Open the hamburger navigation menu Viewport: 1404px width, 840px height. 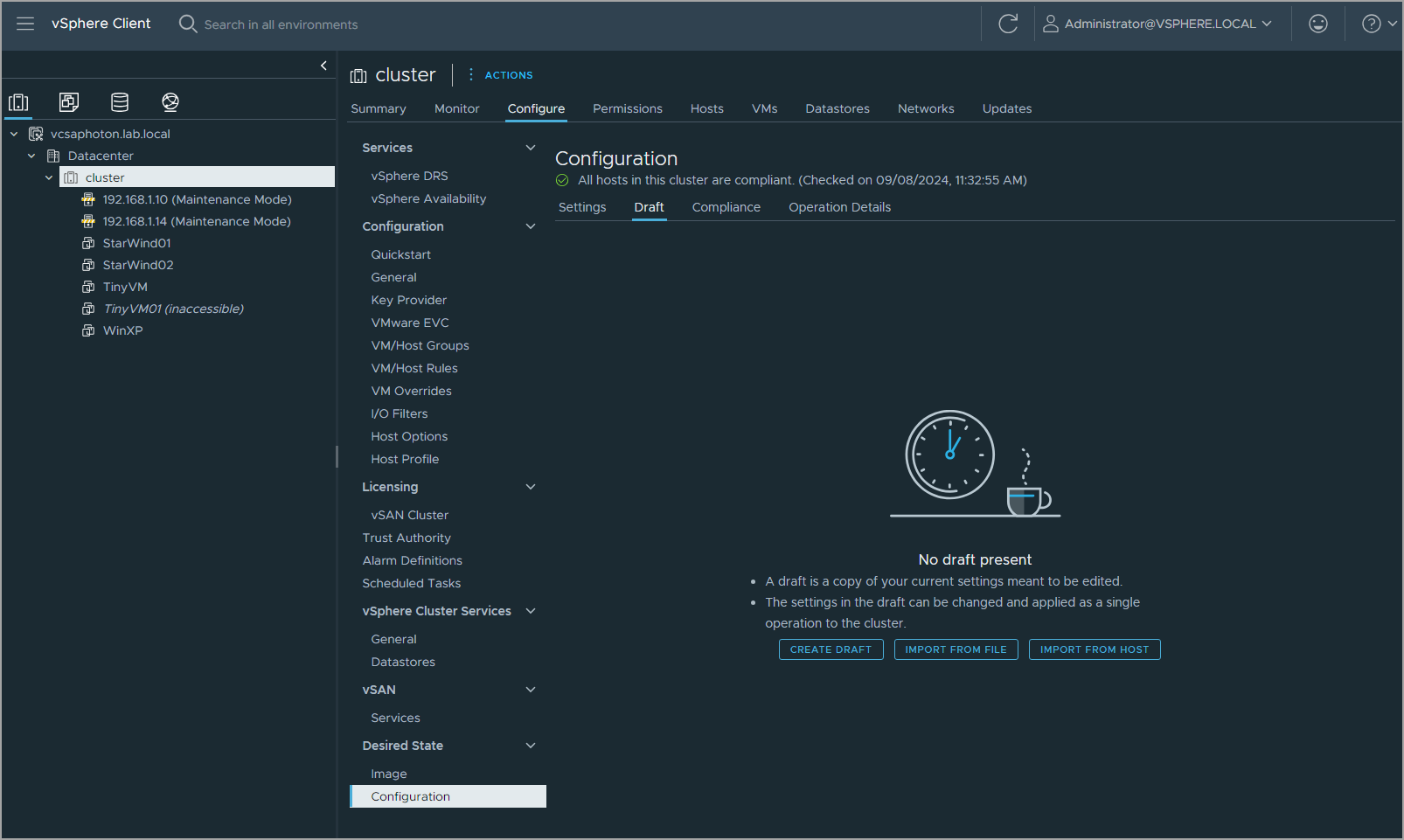tap(25, 24)
